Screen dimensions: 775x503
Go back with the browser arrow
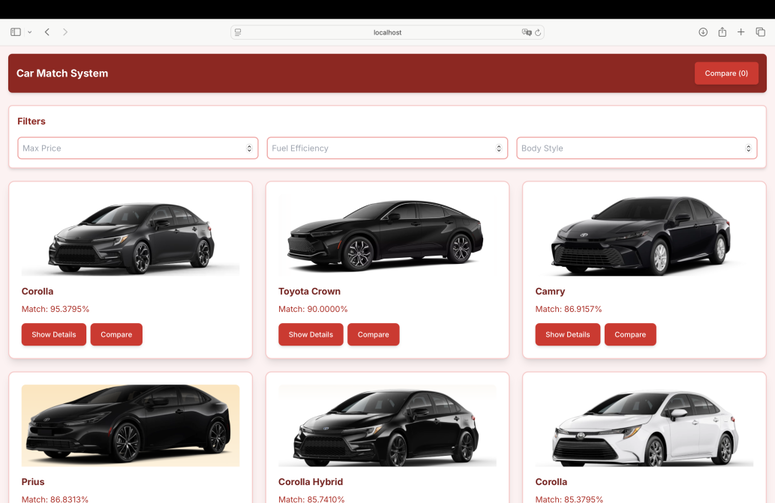[x=47, y=32]
